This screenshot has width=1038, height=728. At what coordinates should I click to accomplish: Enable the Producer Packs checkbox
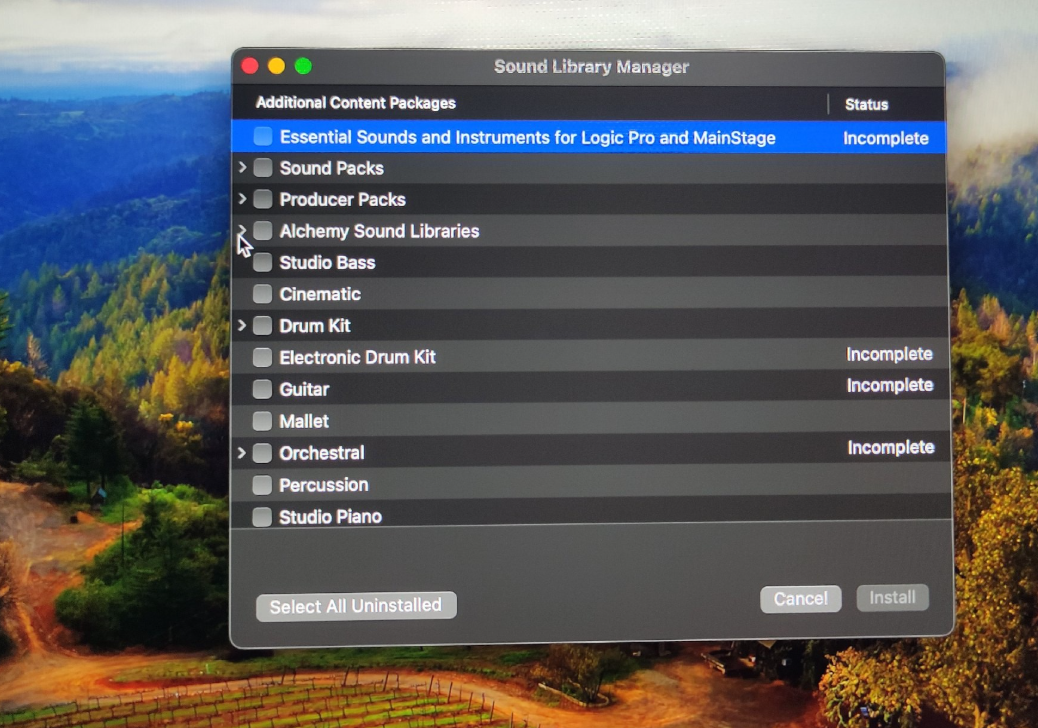[x=263, y=199]
